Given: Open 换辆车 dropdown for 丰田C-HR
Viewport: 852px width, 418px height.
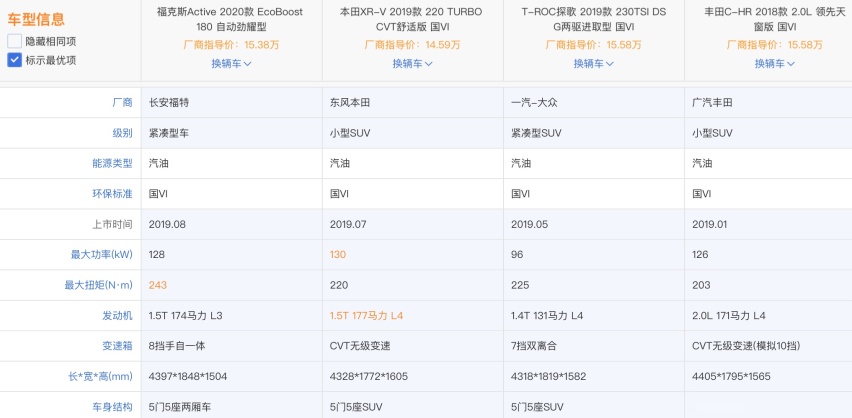Looking at the screenshot, I should pyautogui.click(x=774, y=64).
